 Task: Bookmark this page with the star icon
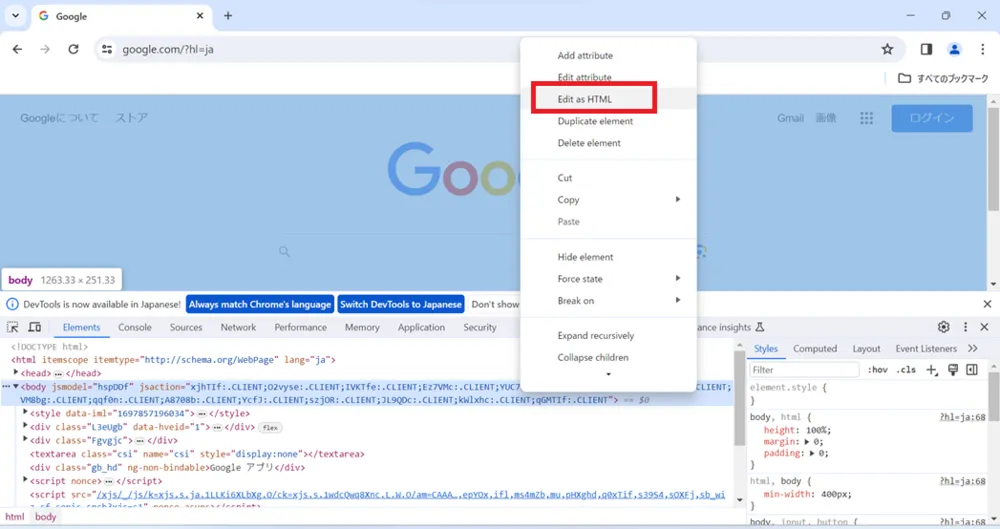[887, 49]
